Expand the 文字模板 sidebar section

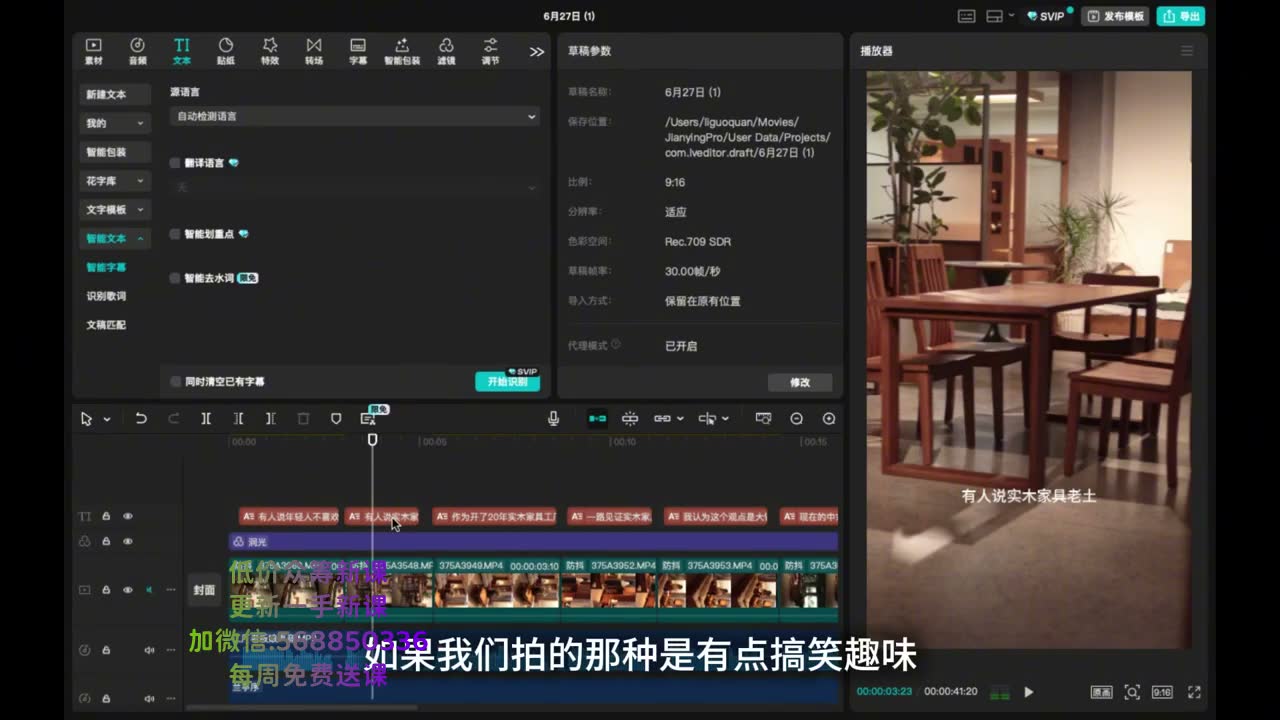[116, 210]
